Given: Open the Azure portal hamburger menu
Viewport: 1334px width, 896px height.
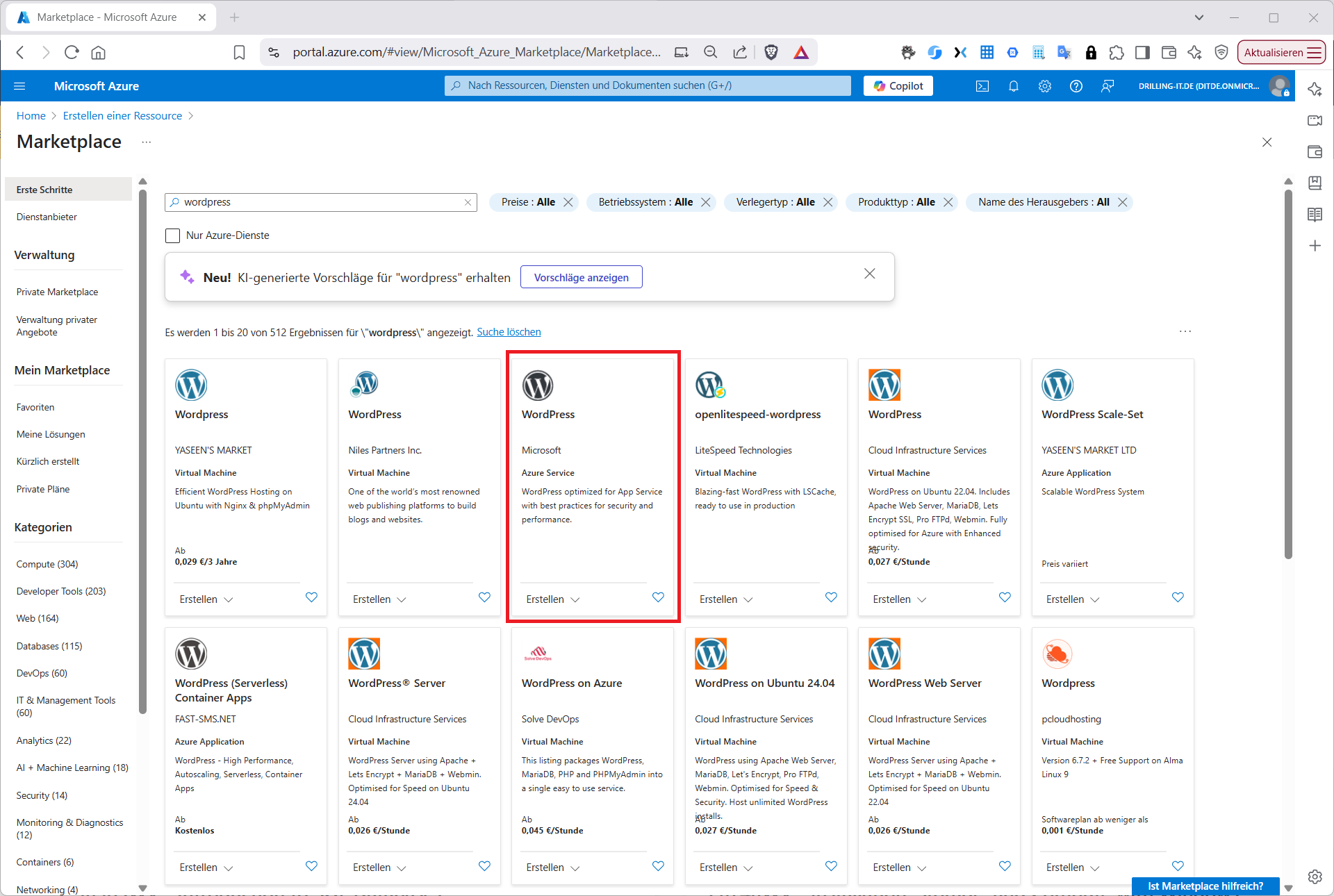Looking at the screenshot, I should [19, 86].
